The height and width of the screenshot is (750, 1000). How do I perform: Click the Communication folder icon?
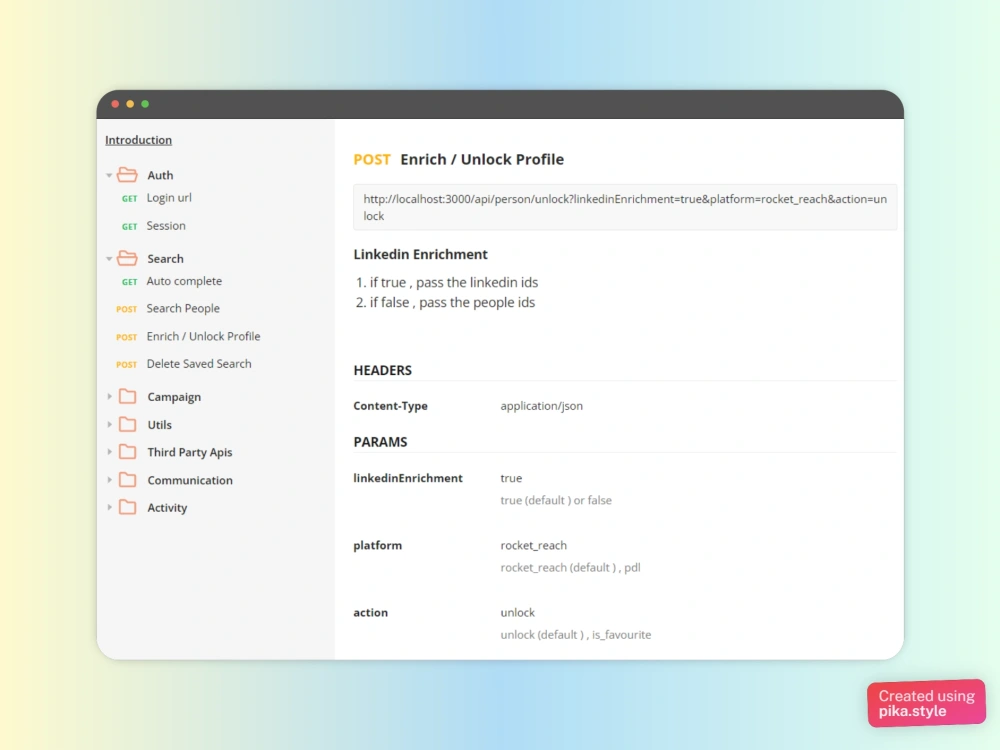pos(128,480)
